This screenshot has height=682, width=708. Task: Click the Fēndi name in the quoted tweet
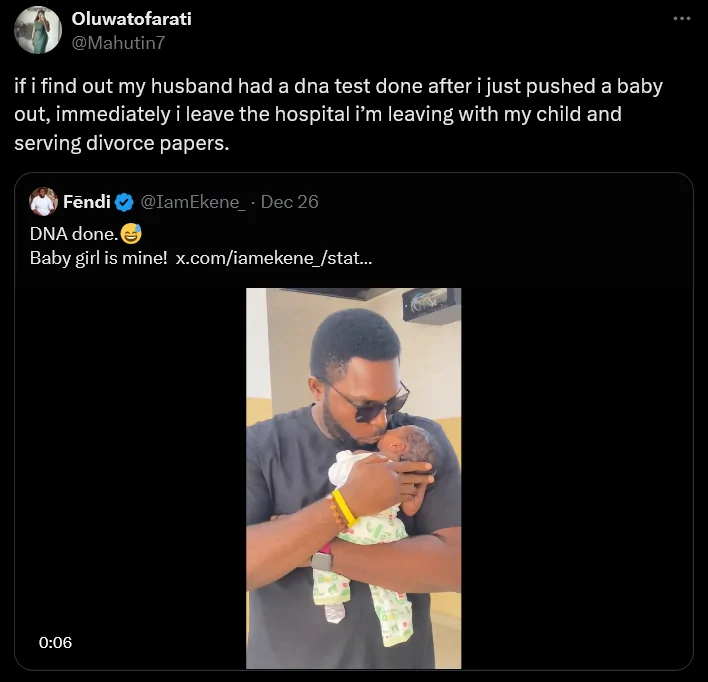(x=87, y=202)
